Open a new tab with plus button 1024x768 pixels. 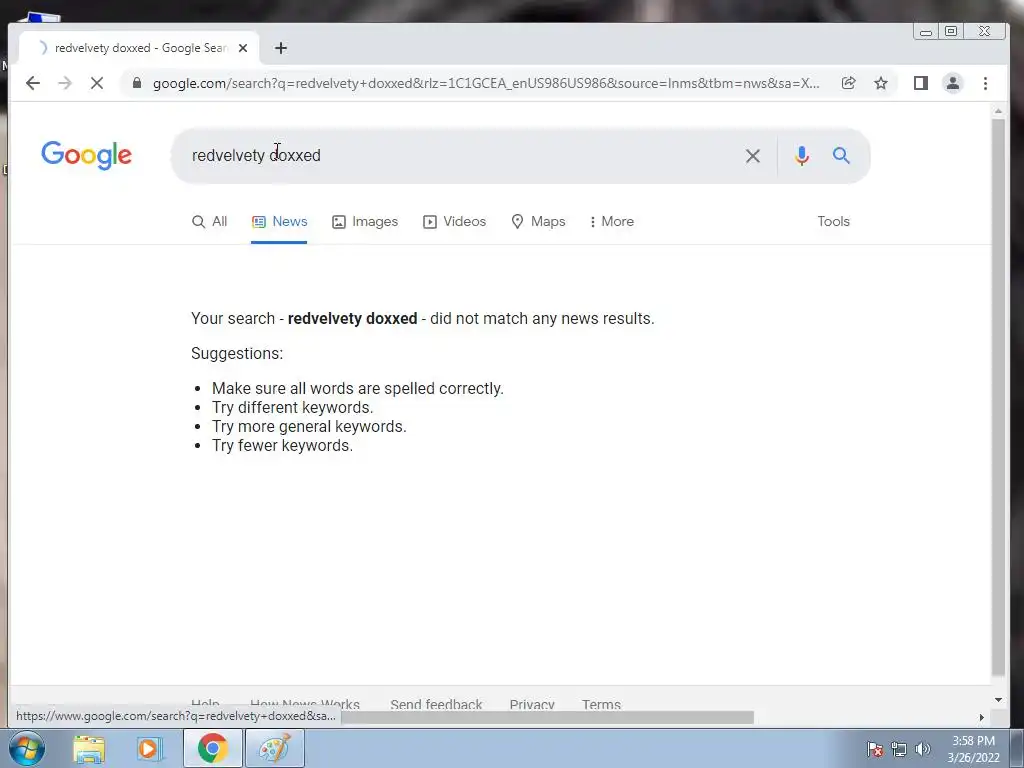[x=281, y=48]
